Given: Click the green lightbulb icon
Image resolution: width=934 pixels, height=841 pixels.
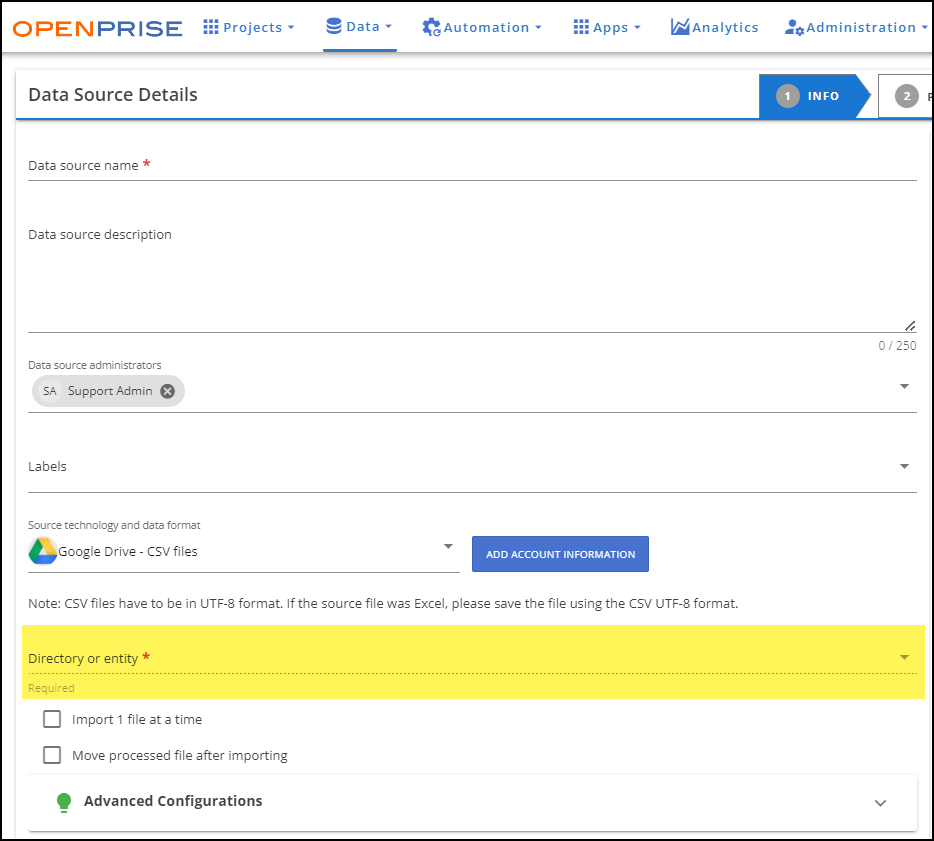Looking at the screenshot, I should point(64,802).
